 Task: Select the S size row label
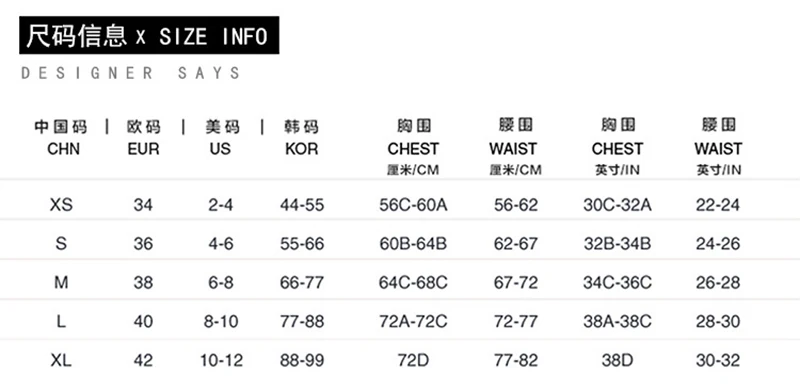click(61, 243)
